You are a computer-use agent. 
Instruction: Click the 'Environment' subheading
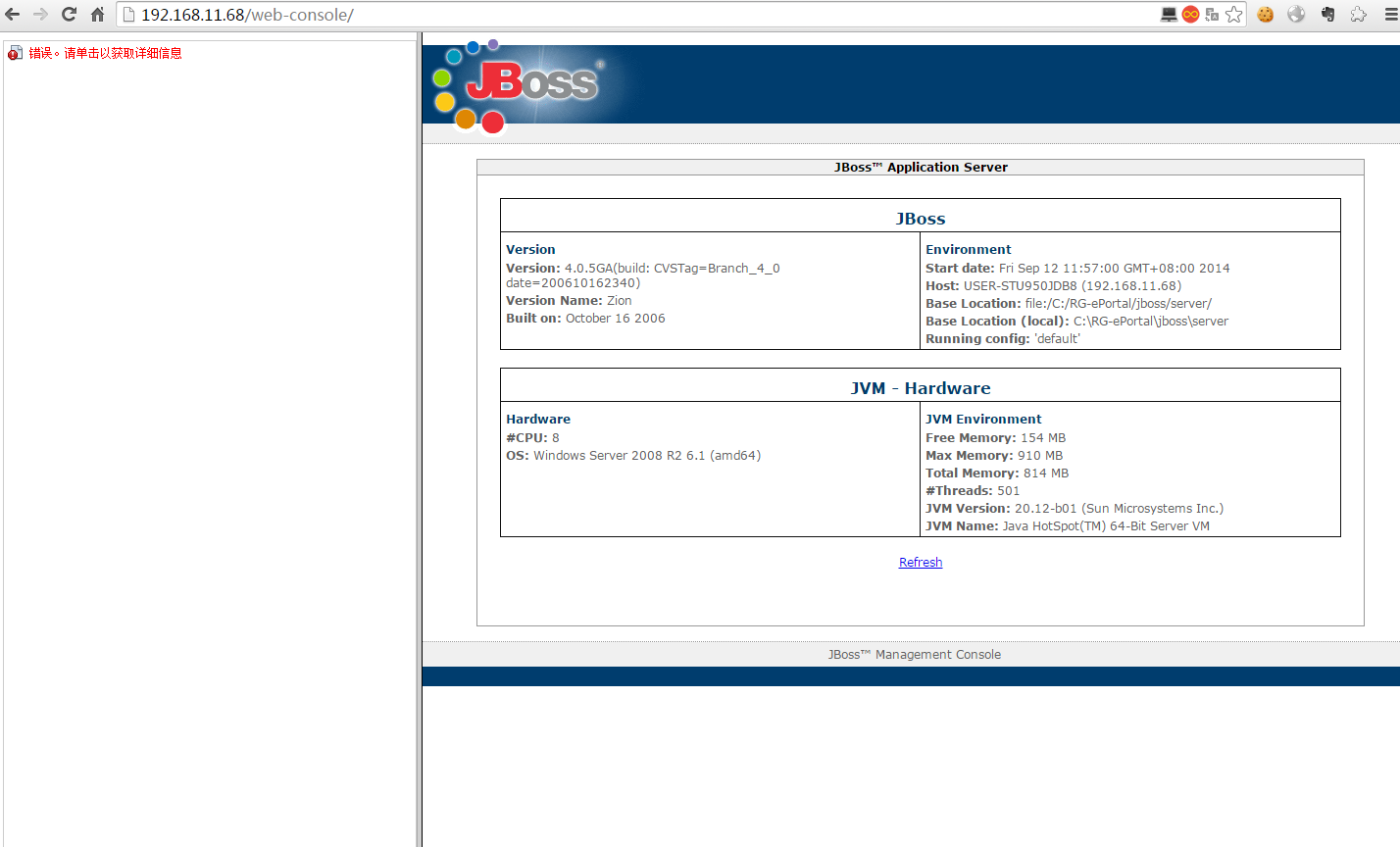click(x=969, y=250)
